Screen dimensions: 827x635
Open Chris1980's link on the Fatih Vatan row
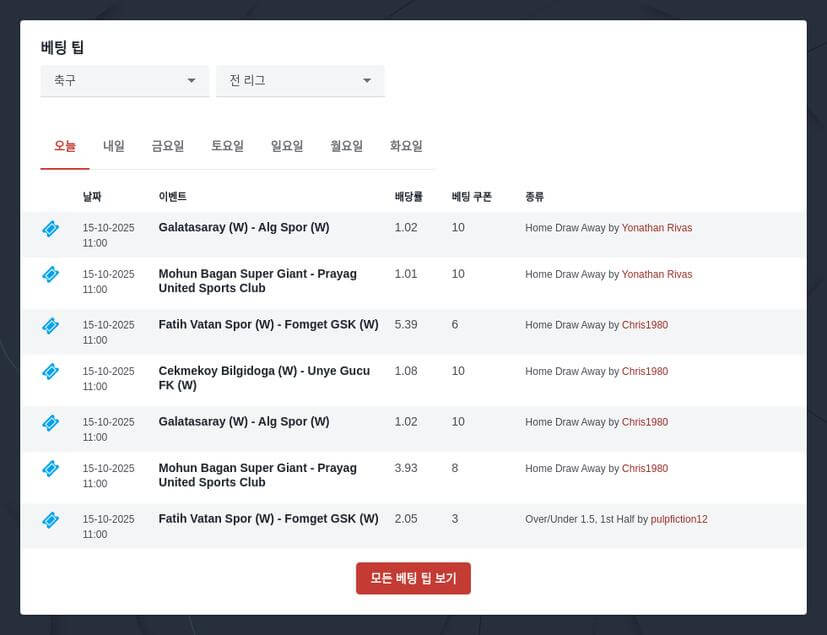click(644, 324)
